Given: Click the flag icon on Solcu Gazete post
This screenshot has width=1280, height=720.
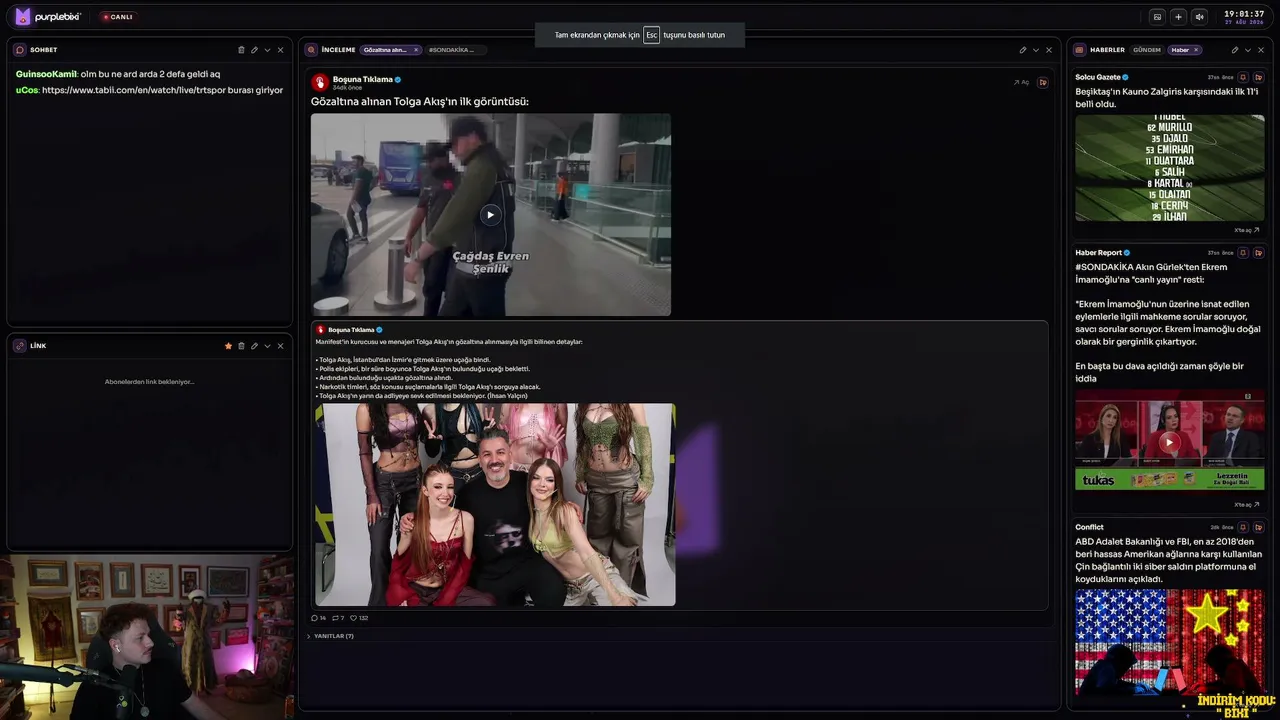Looking at the screenshot, I should point(1258,77).
